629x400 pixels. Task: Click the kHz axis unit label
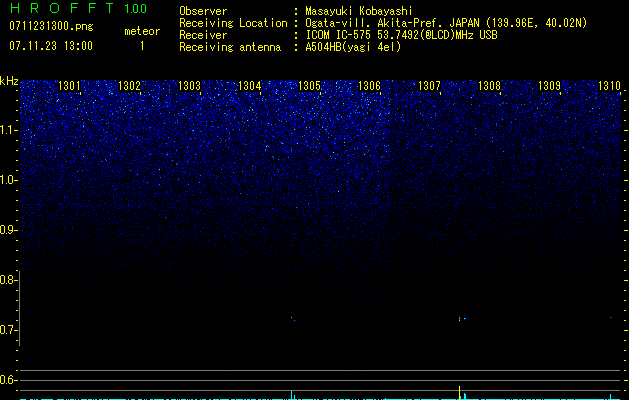point(9,81)
